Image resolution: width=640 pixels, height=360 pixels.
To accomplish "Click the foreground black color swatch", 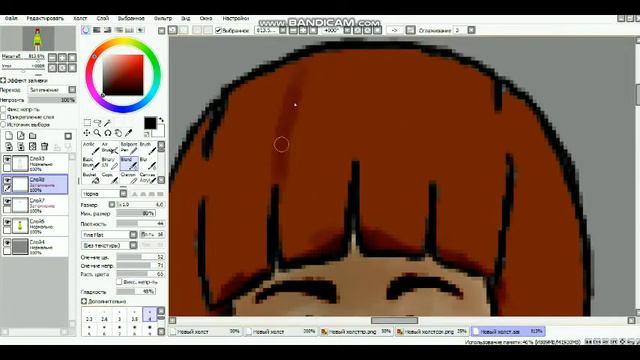I will point(150,123).
